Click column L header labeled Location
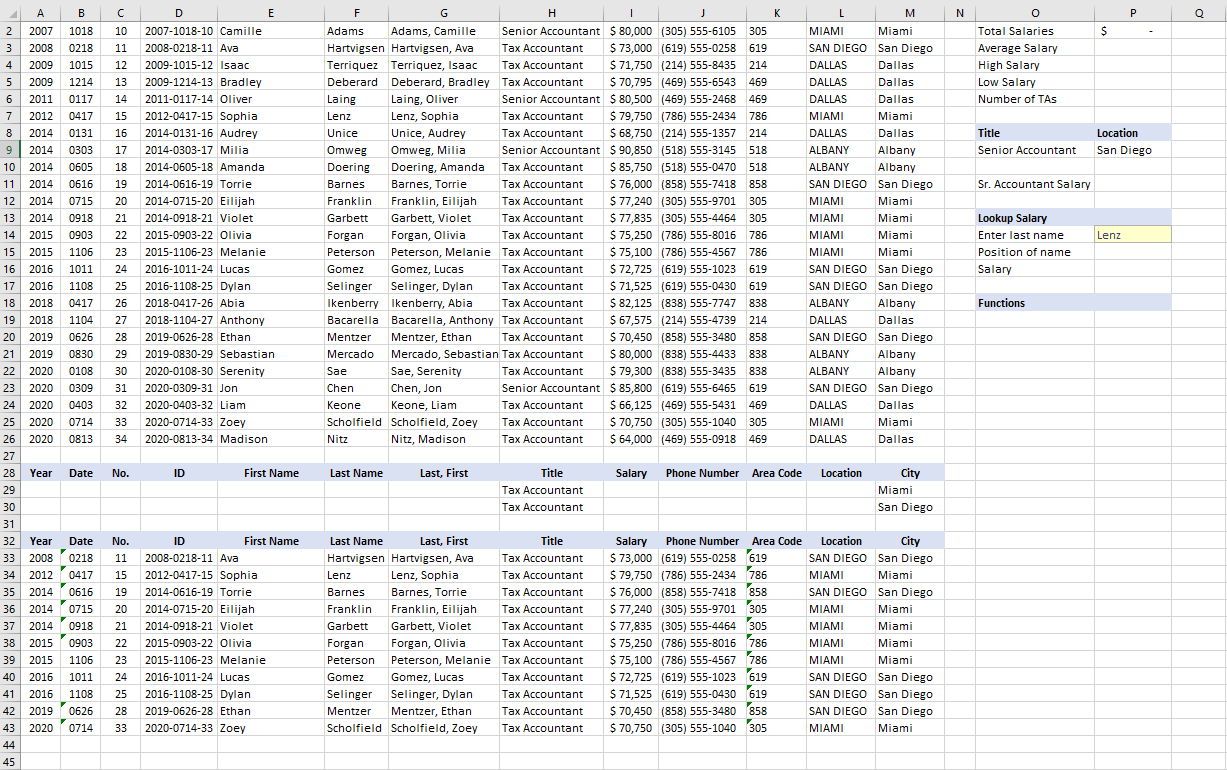This screenshot has height=770, width=1227. click(x=841, y=11)
